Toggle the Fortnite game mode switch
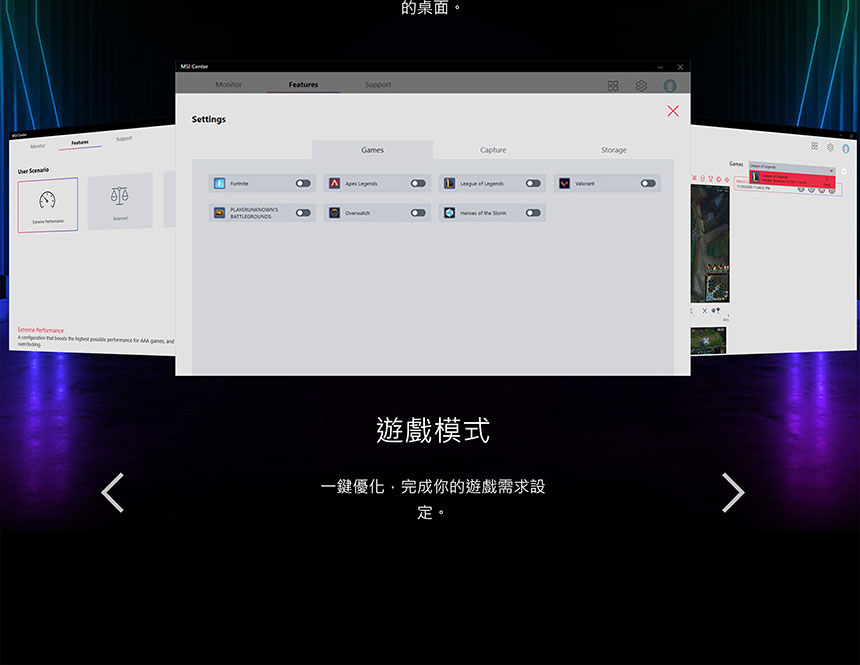Screen dimensions: 860x665 click(x=303, y=183)
